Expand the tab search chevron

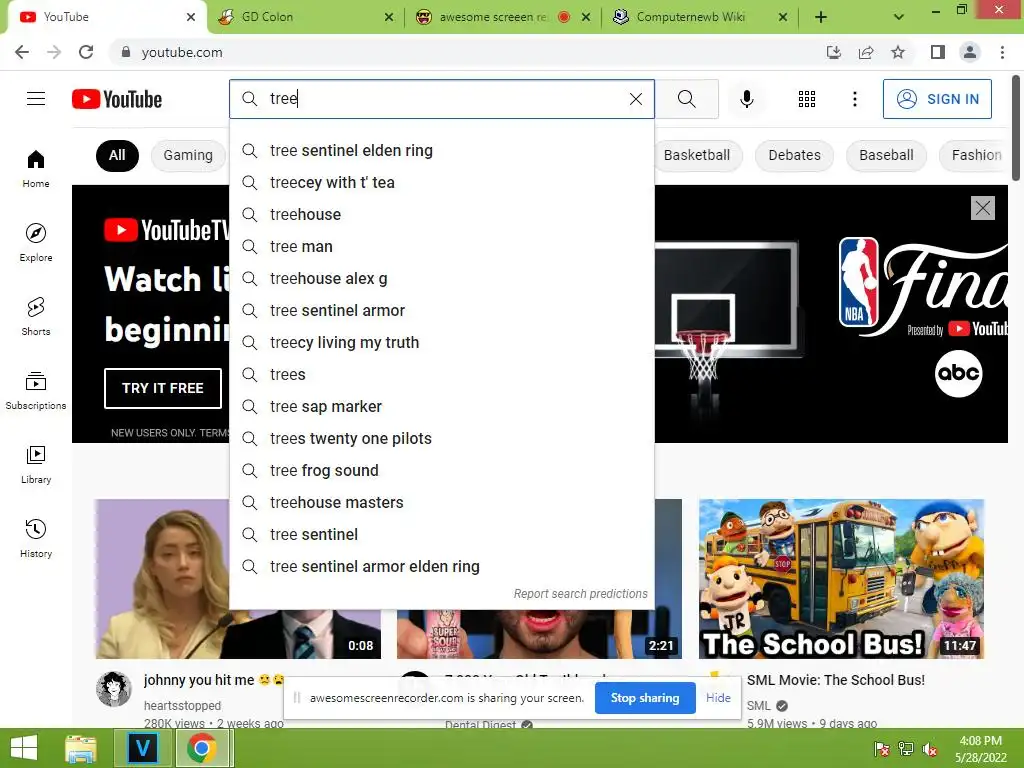tap(899, 17)
